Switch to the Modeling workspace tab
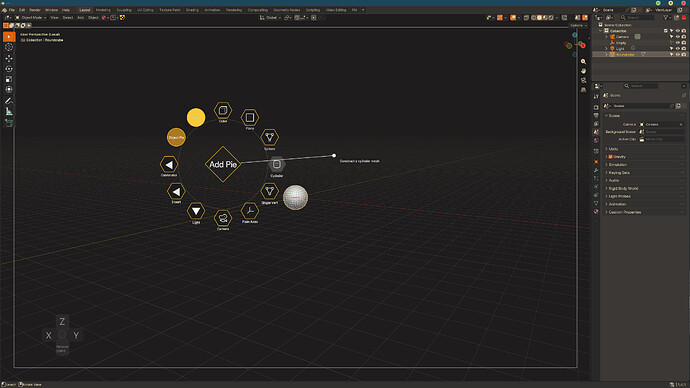 pyautogui.click(x=103, y=10)
